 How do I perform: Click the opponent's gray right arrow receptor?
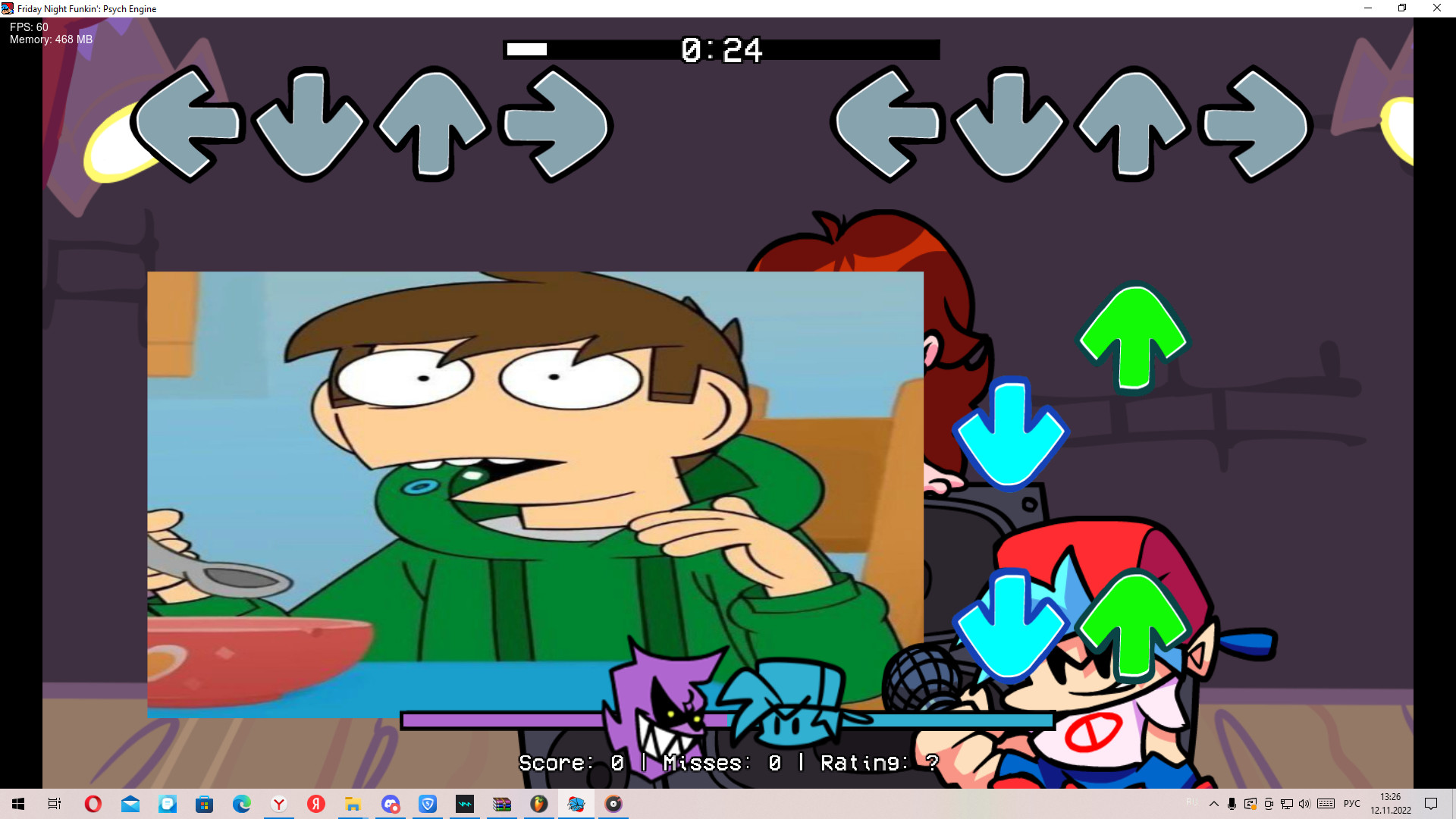tap(556, 124)
